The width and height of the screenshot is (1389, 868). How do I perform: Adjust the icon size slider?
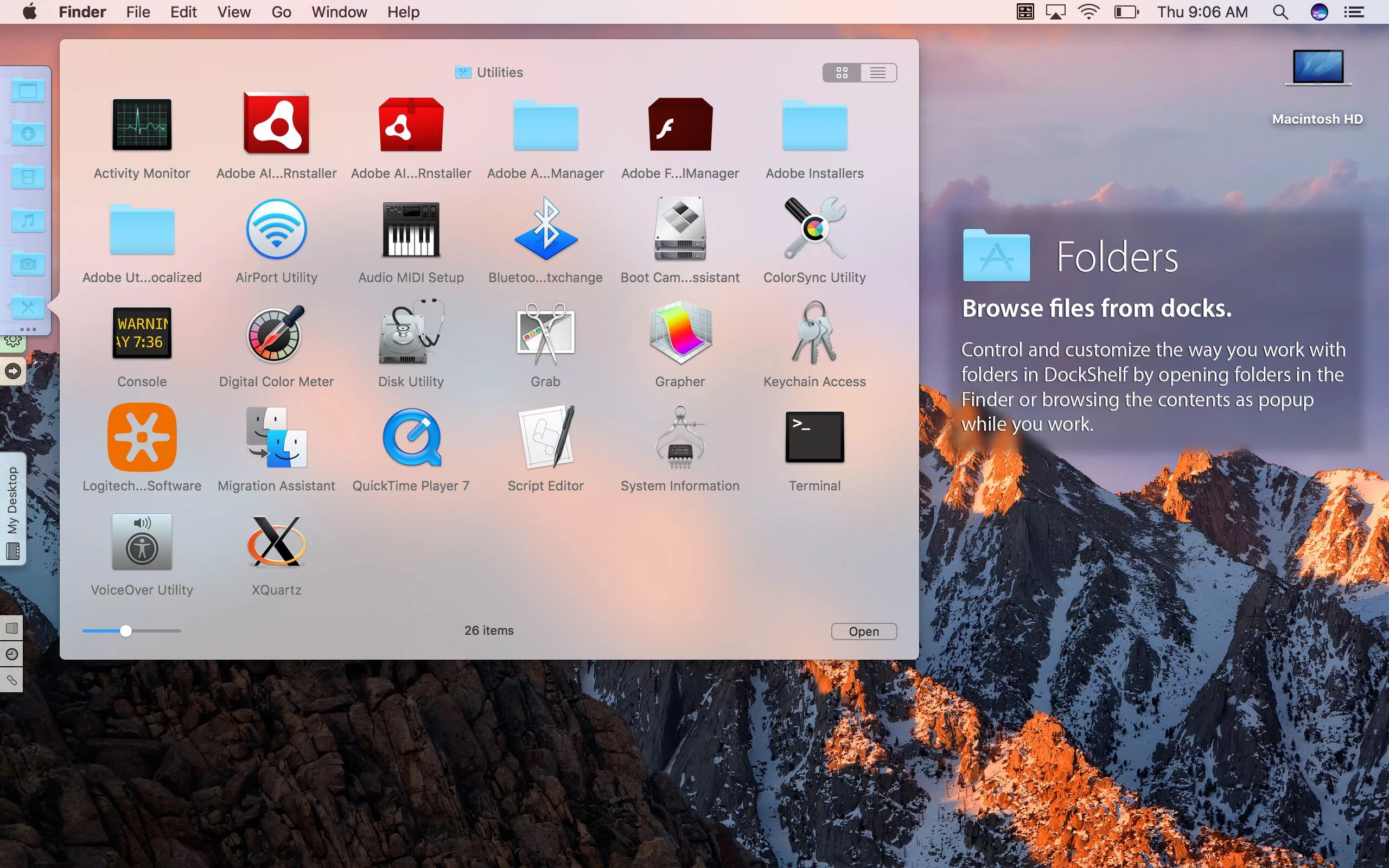[x=126, y=631]
